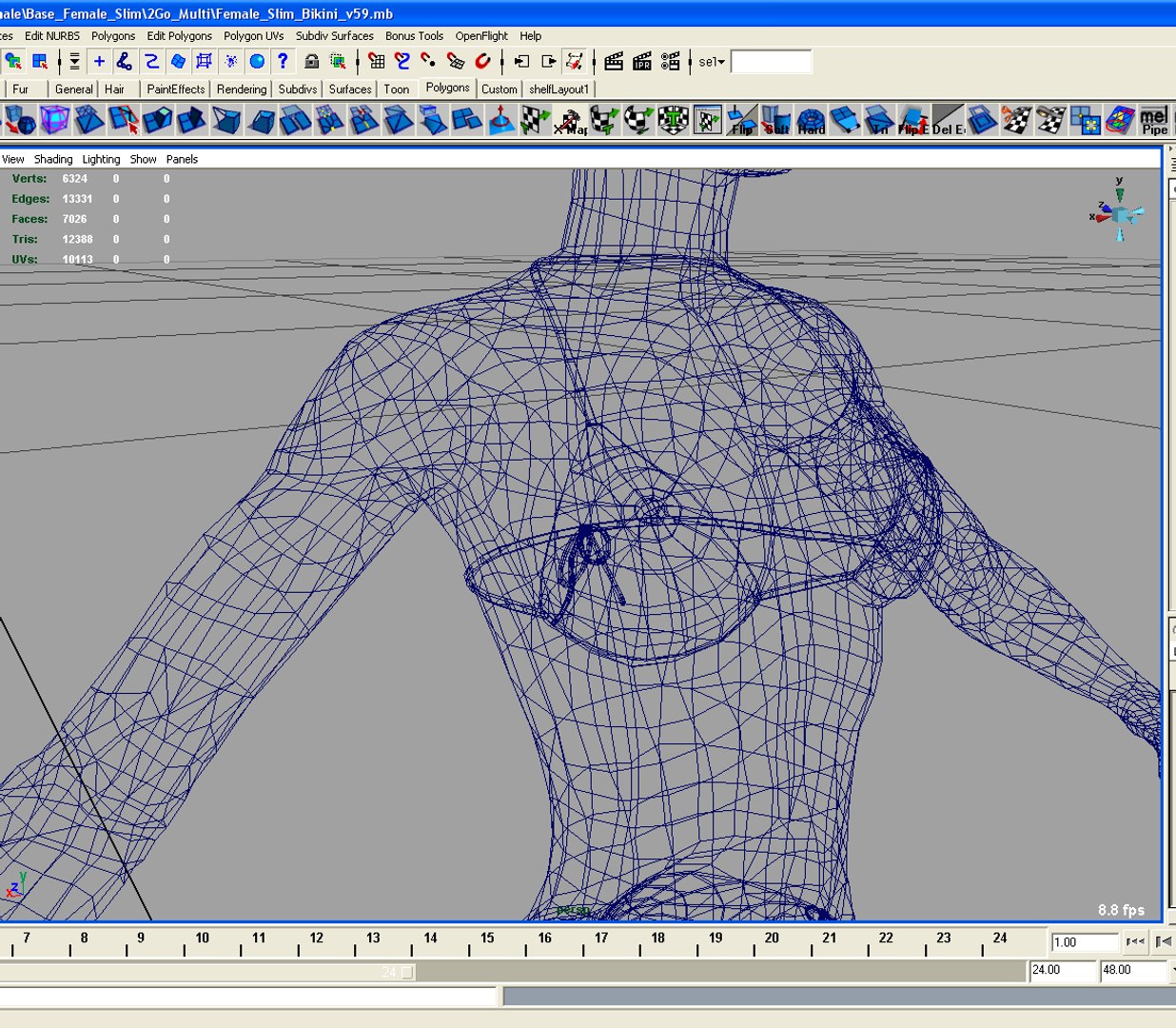Viewport: 1176px width, 1028px height.
Task: Open the panel Lighting menu
Action: [101, 159]
